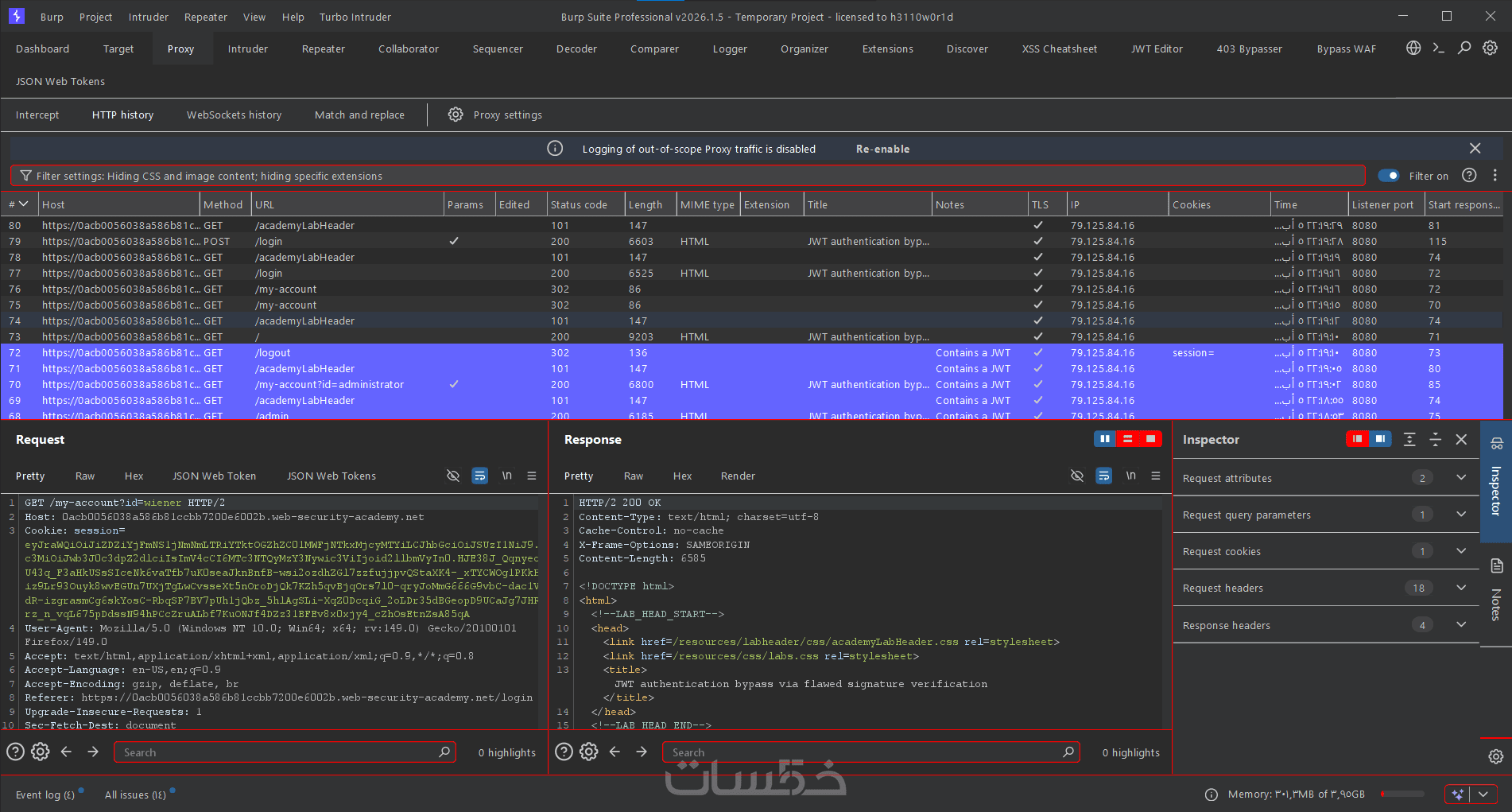This screenshot has height=812, width=1512.
Task: Click the memory usage progress bar
Action: pyautogui.click(x=1402, y=794)
